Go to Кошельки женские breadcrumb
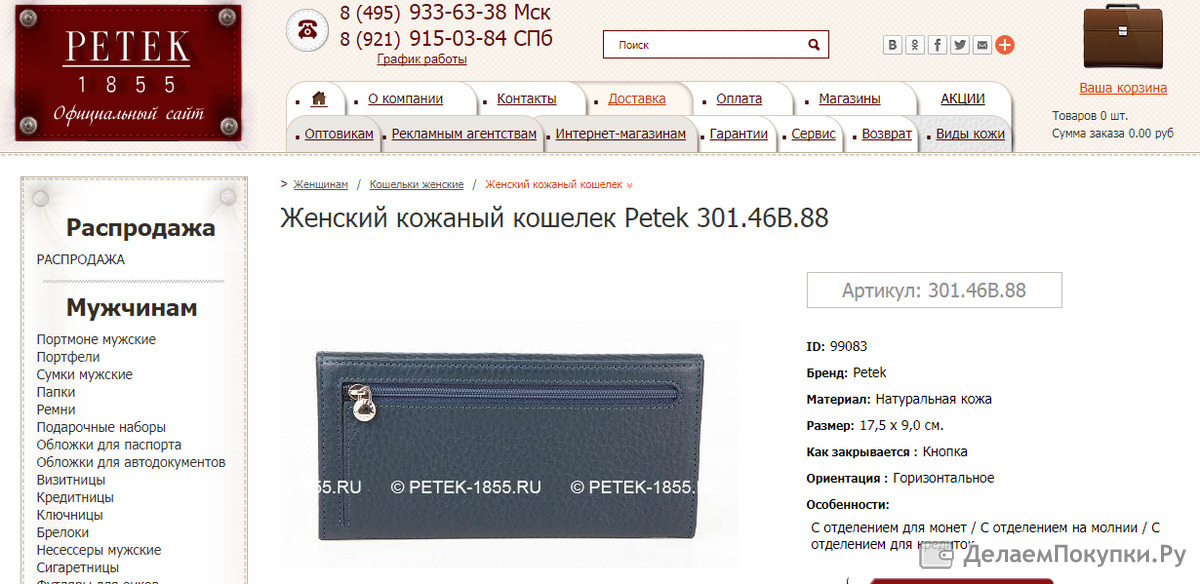This screenshot has width=1200, height=584. click(416, 185)
